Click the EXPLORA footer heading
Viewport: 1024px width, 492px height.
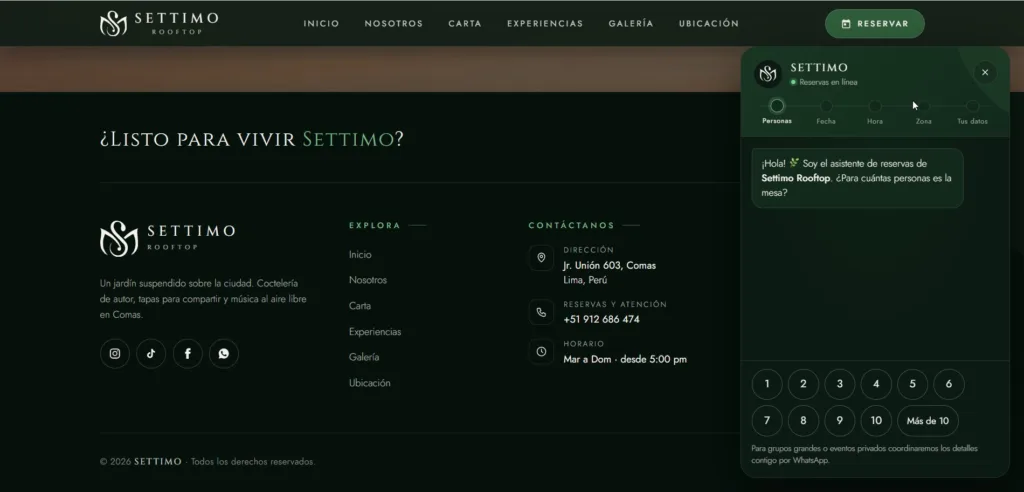click(x=375, y=225)
